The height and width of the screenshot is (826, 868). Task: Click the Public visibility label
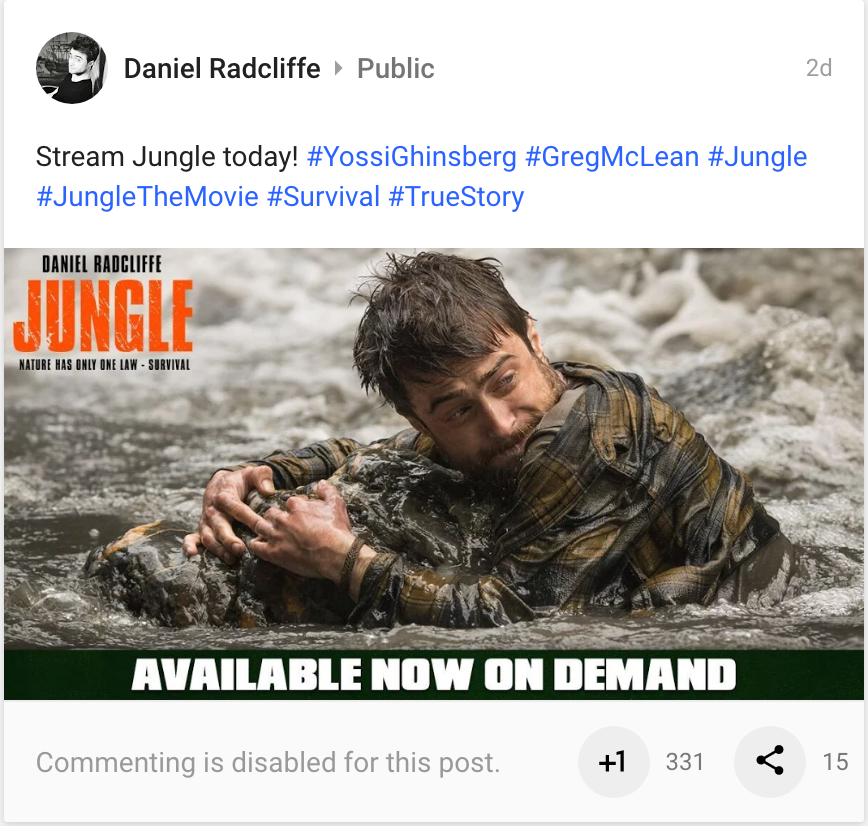click(395, 69)
